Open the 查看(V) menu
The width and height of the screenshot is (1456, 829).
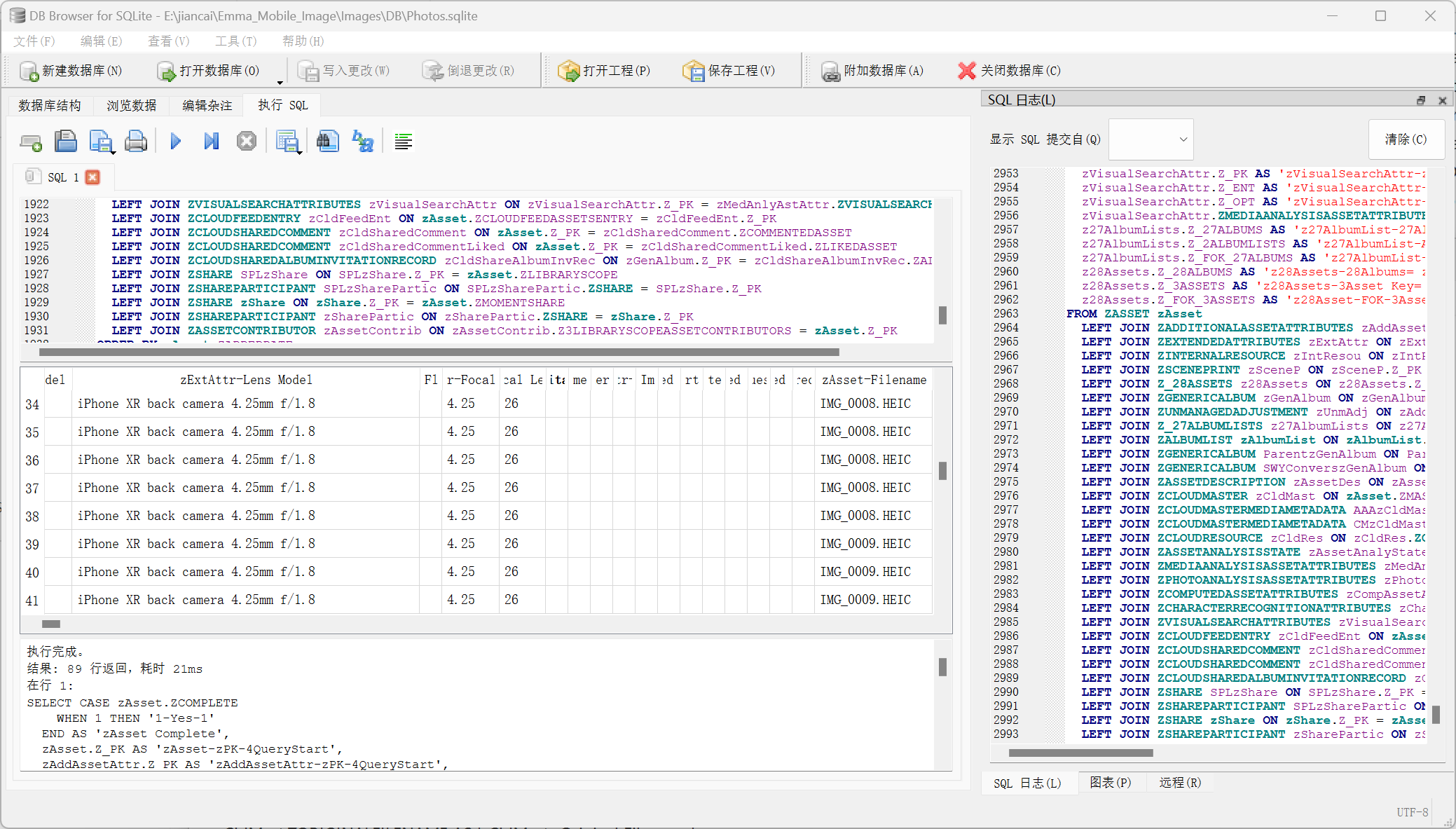coord(168,41)
